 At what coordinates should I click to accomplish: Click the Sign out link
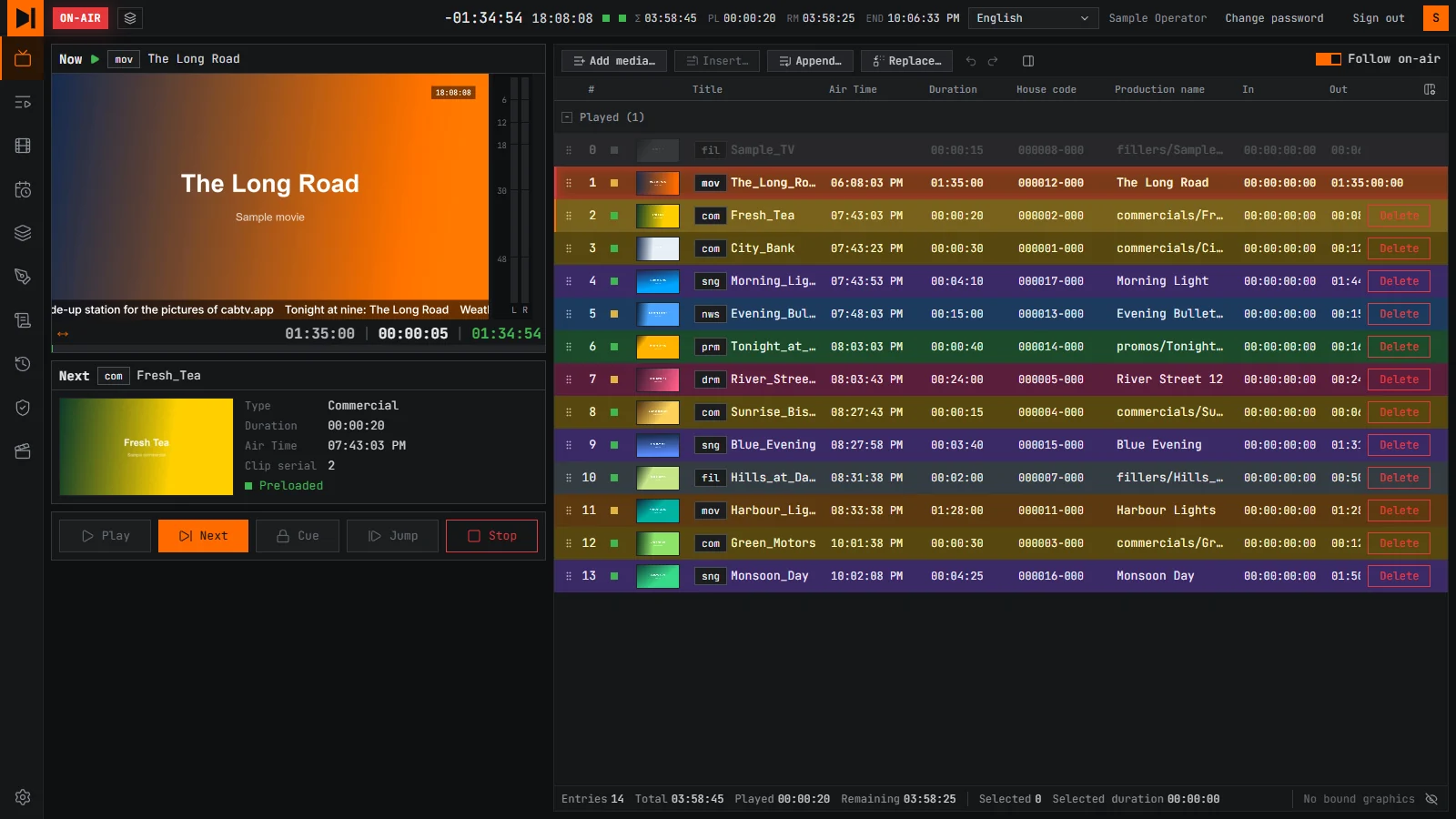[x=1379, y=18]
